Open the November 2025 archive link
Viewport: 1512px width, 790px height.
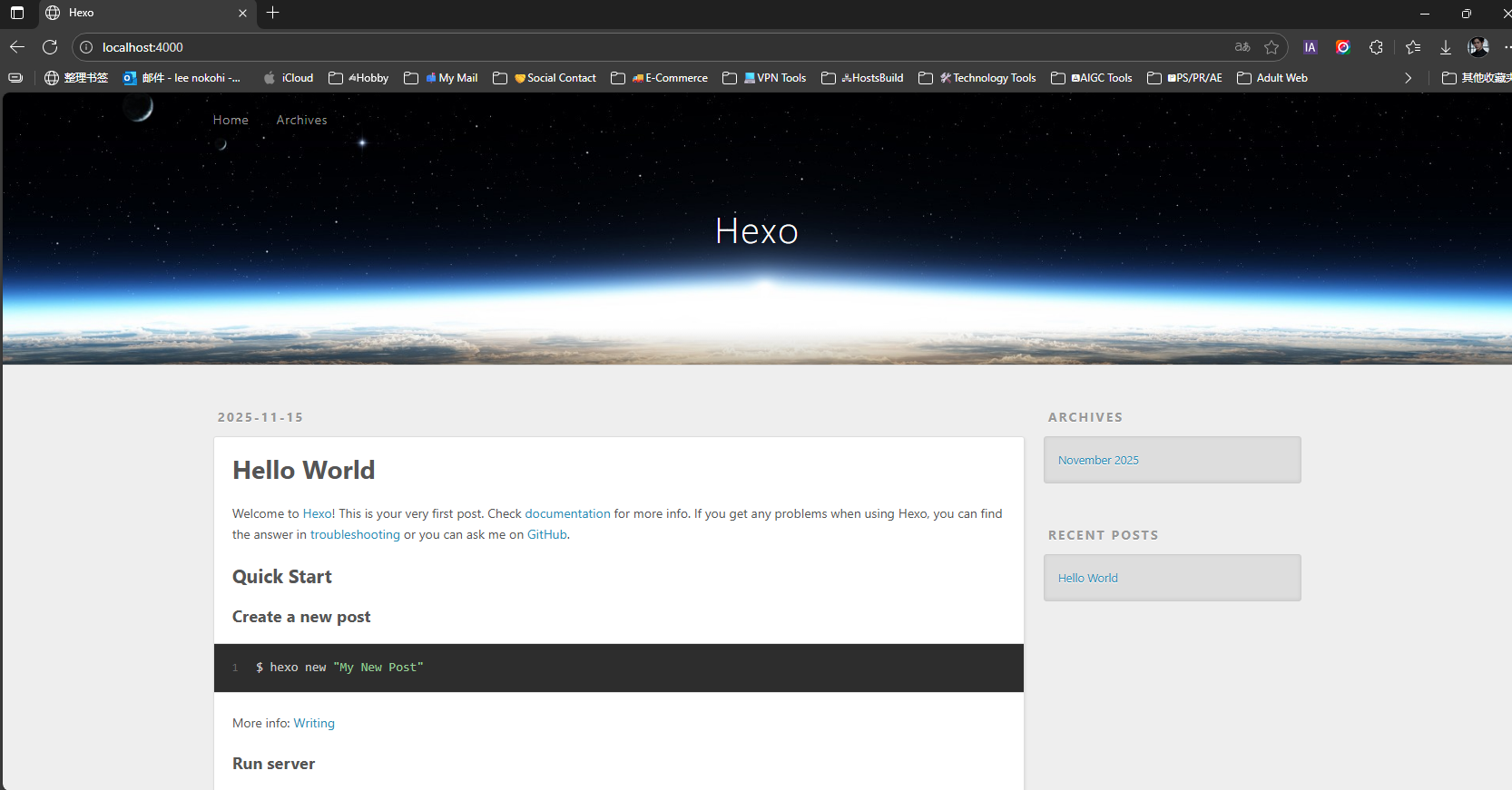(x=1098, y=460)
